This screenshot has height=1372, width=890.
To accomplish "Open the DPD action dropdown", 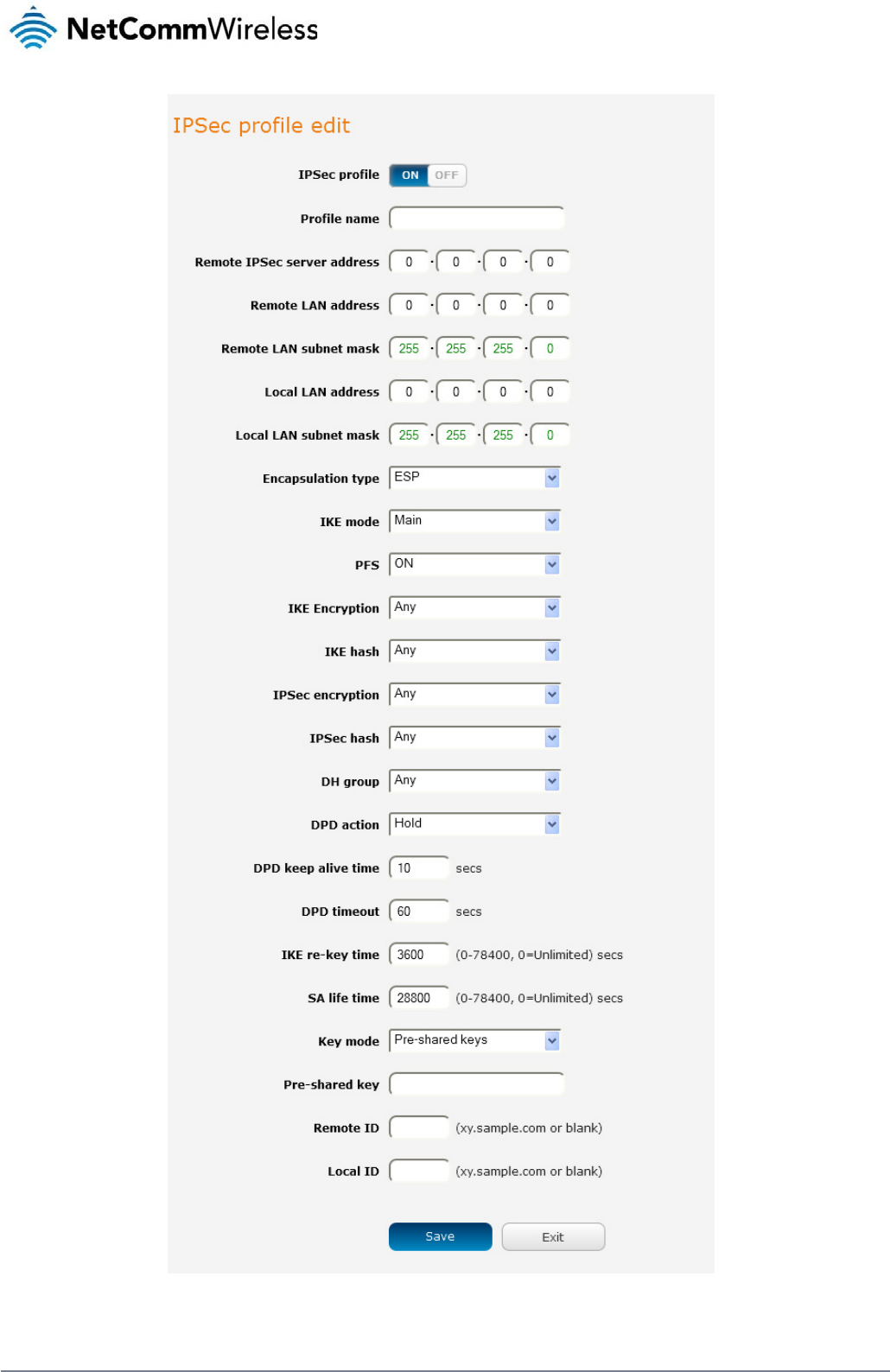I will coord(474,824).
